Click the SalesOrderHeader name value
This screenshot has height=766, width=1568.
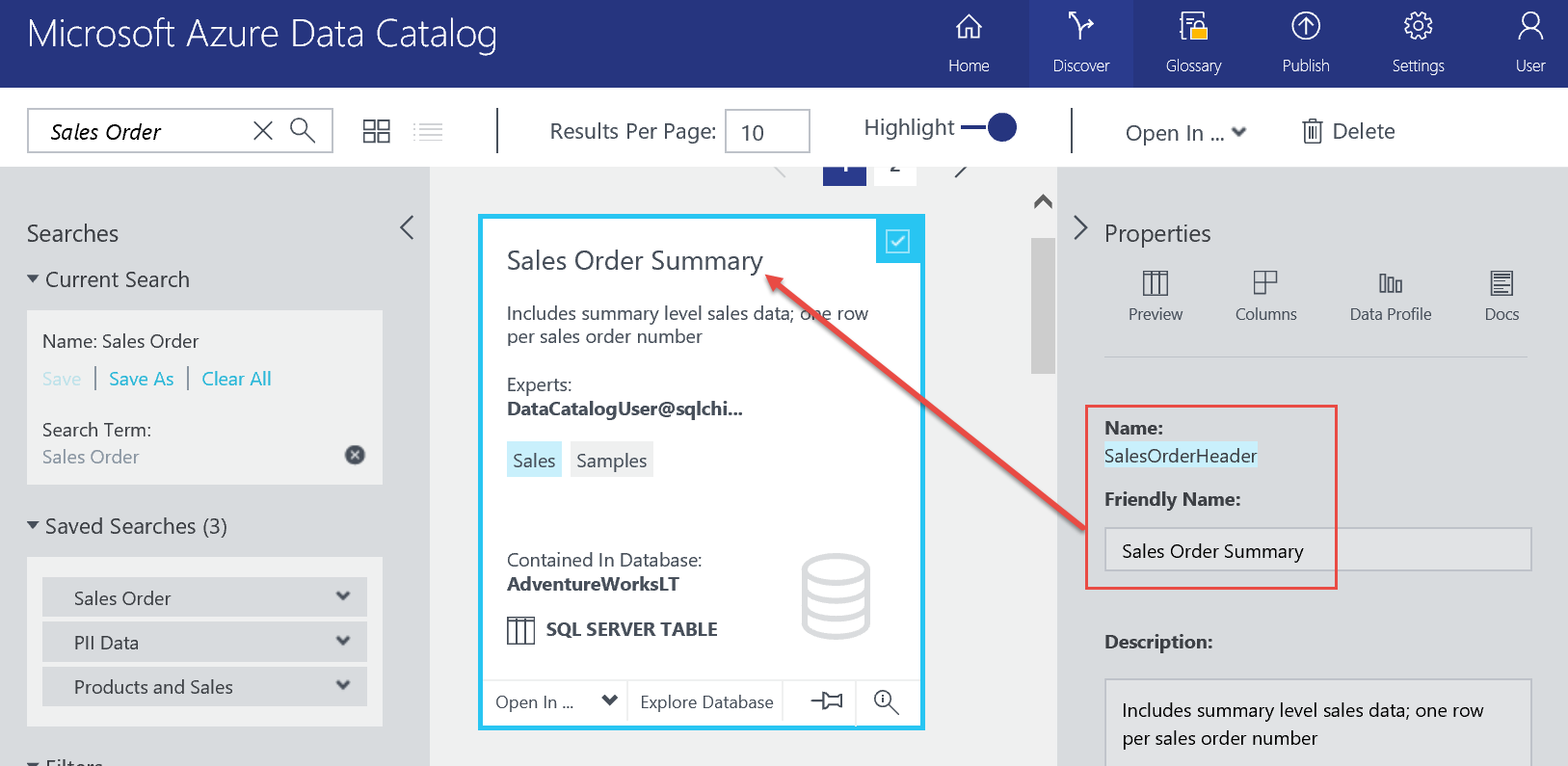pyautogui.click(x=1181, y=456)
